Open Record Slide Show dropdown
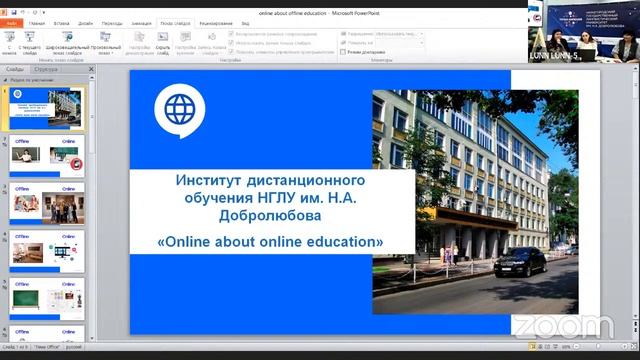The height and width of the screenshot is (360, 640). pyautogui.click(x=211, y=44)
